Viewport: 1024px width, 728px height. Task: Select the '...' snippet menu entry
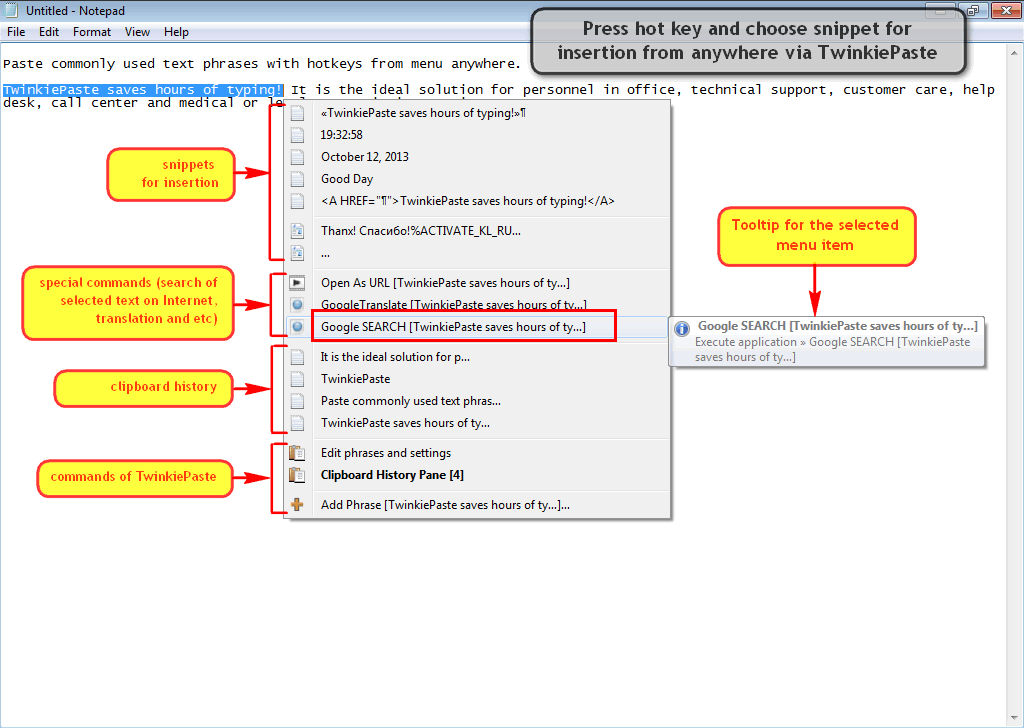click(478, 253)
